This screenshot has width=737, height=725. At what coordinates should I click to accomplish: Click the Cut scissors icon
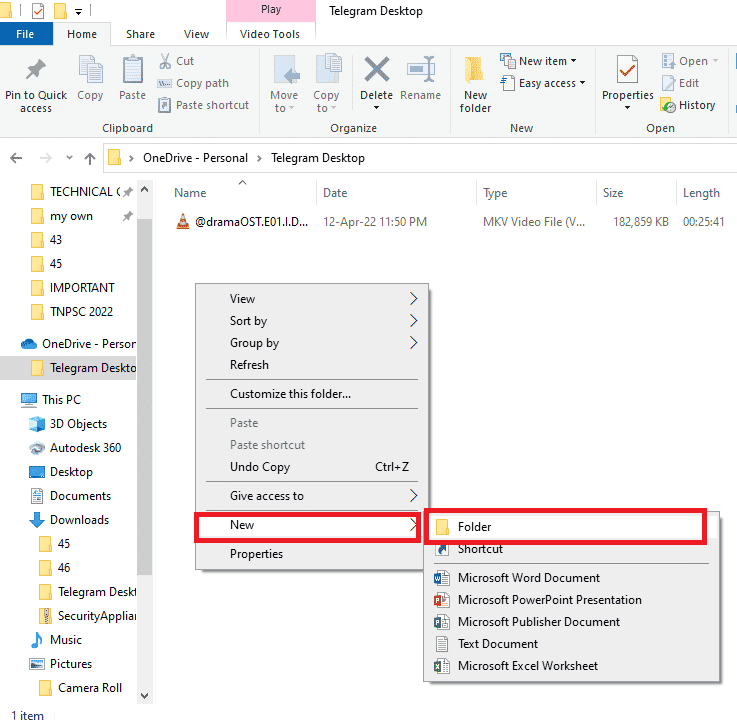tap(165, 61)
